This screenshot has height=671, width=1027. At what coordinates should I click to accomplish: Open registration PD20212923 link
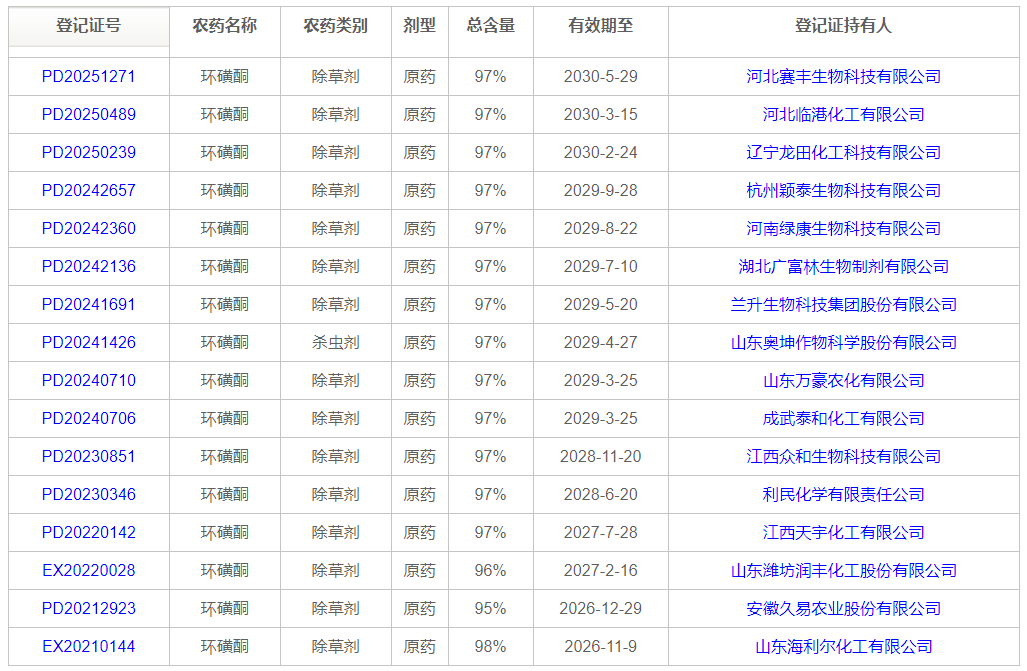pos(88,609)
